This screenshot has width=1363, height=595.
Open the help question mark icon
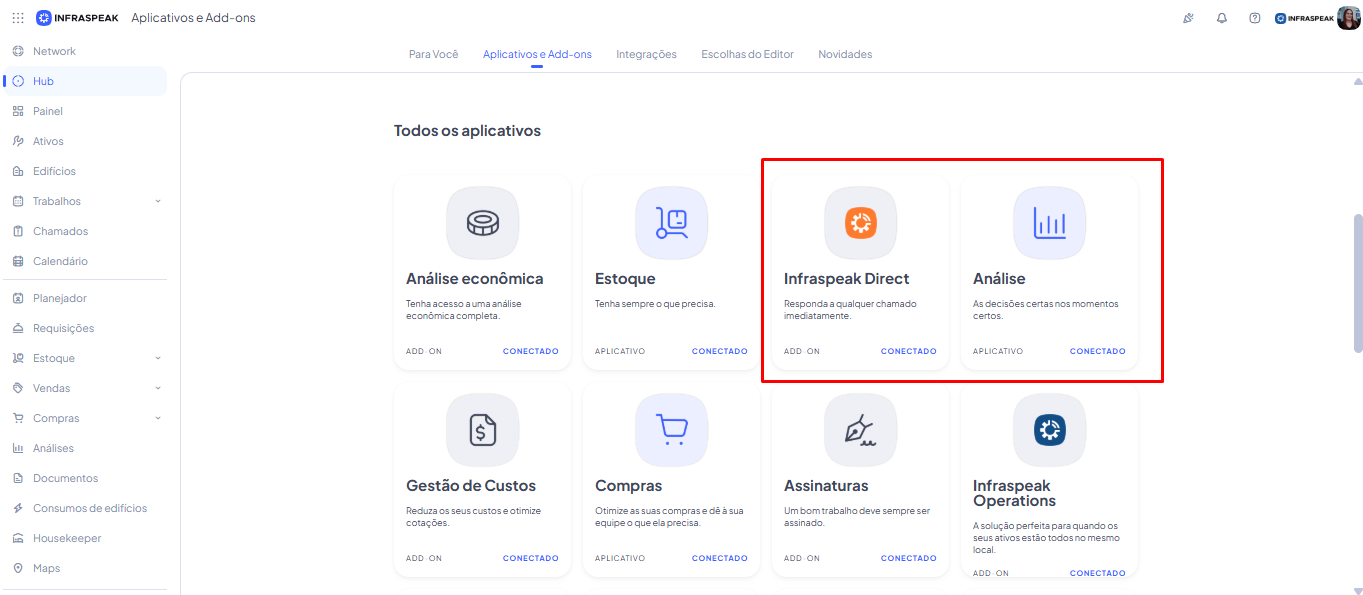[1255, 18]
